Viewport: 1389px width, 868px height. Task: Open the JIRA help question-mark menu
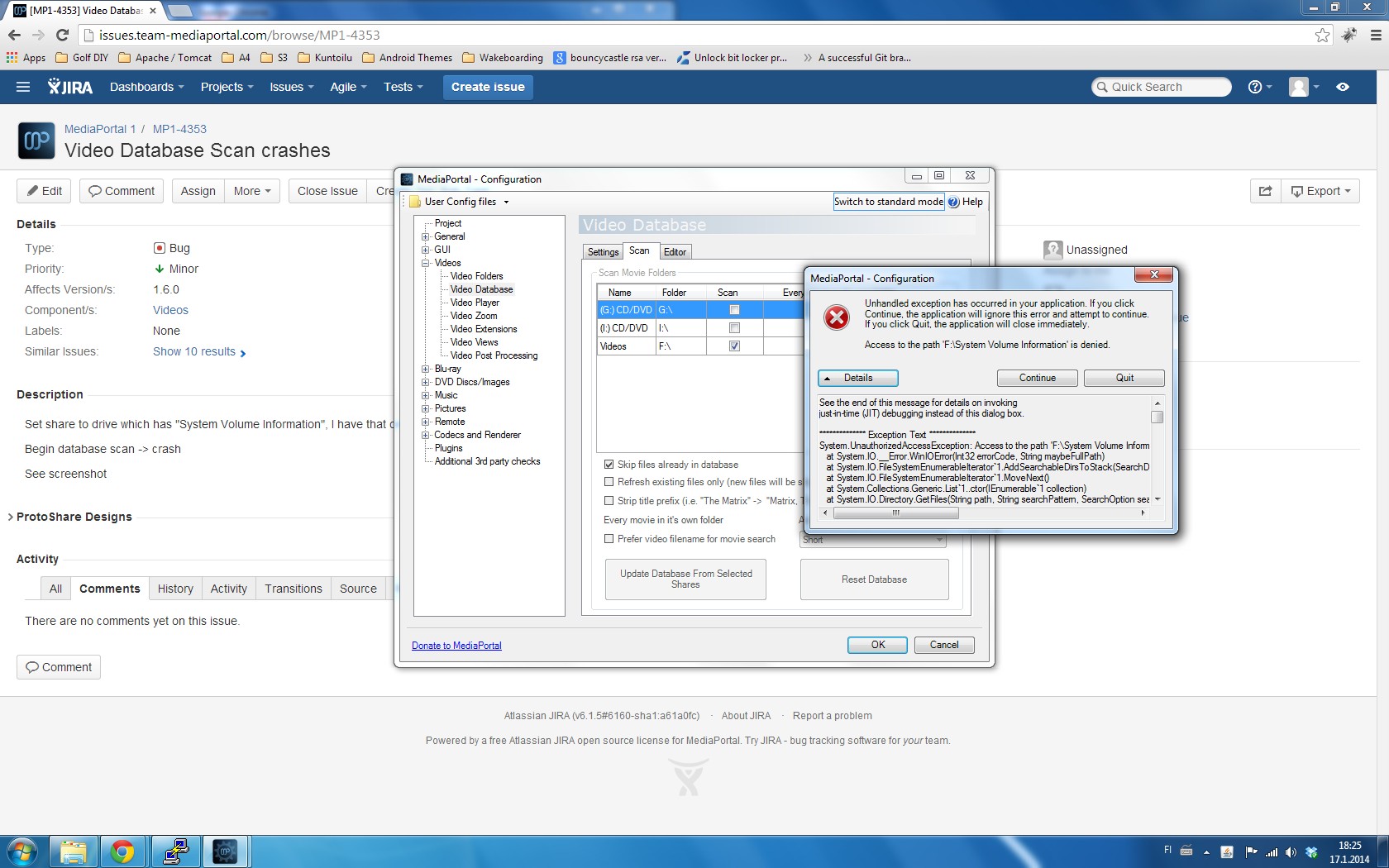[x=1259, y=87]
